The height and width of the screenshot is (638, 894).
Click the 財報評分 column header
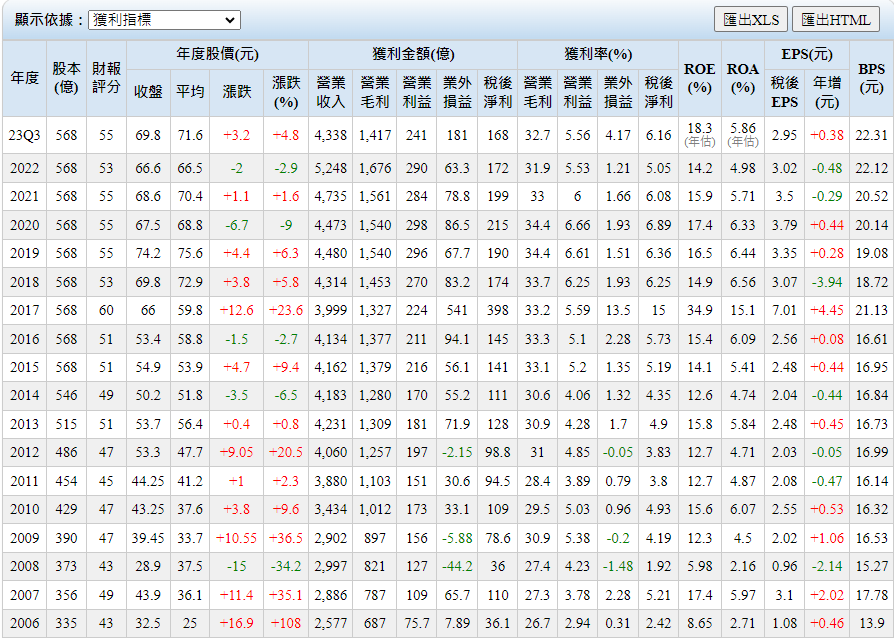106,78
